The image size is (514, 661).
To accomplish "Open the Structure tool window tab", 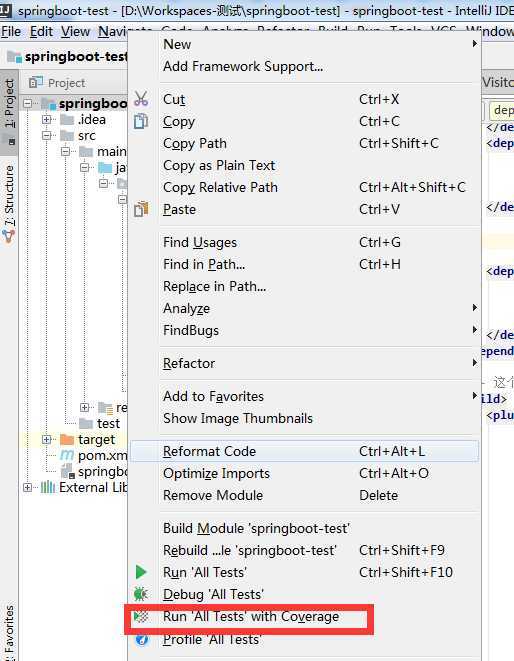I will 9,204.
